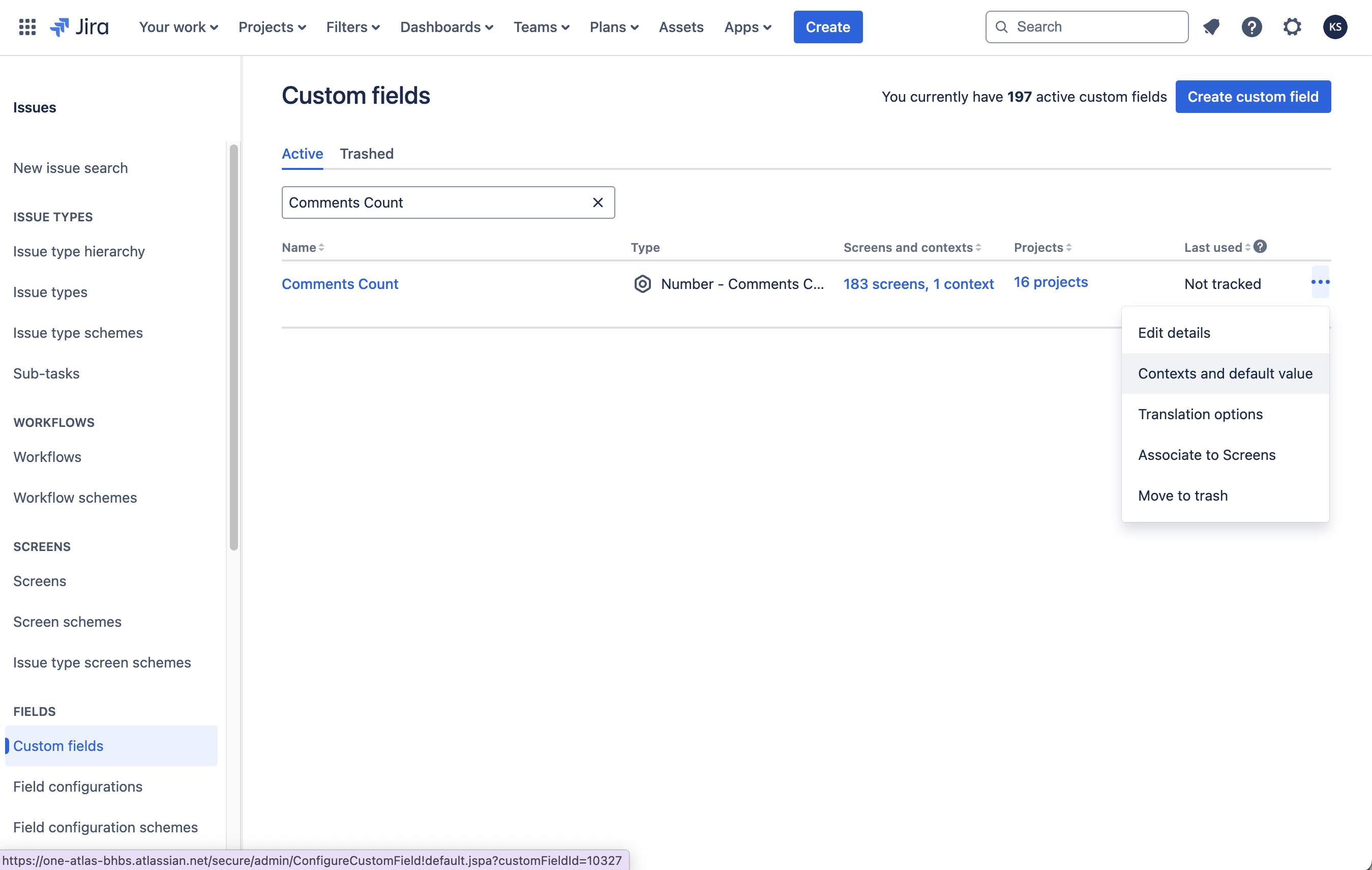This screenshot has width=1372, height=870.
Task: Click the sidebar vertical scrollbar
Action: (x=233, y=348)
